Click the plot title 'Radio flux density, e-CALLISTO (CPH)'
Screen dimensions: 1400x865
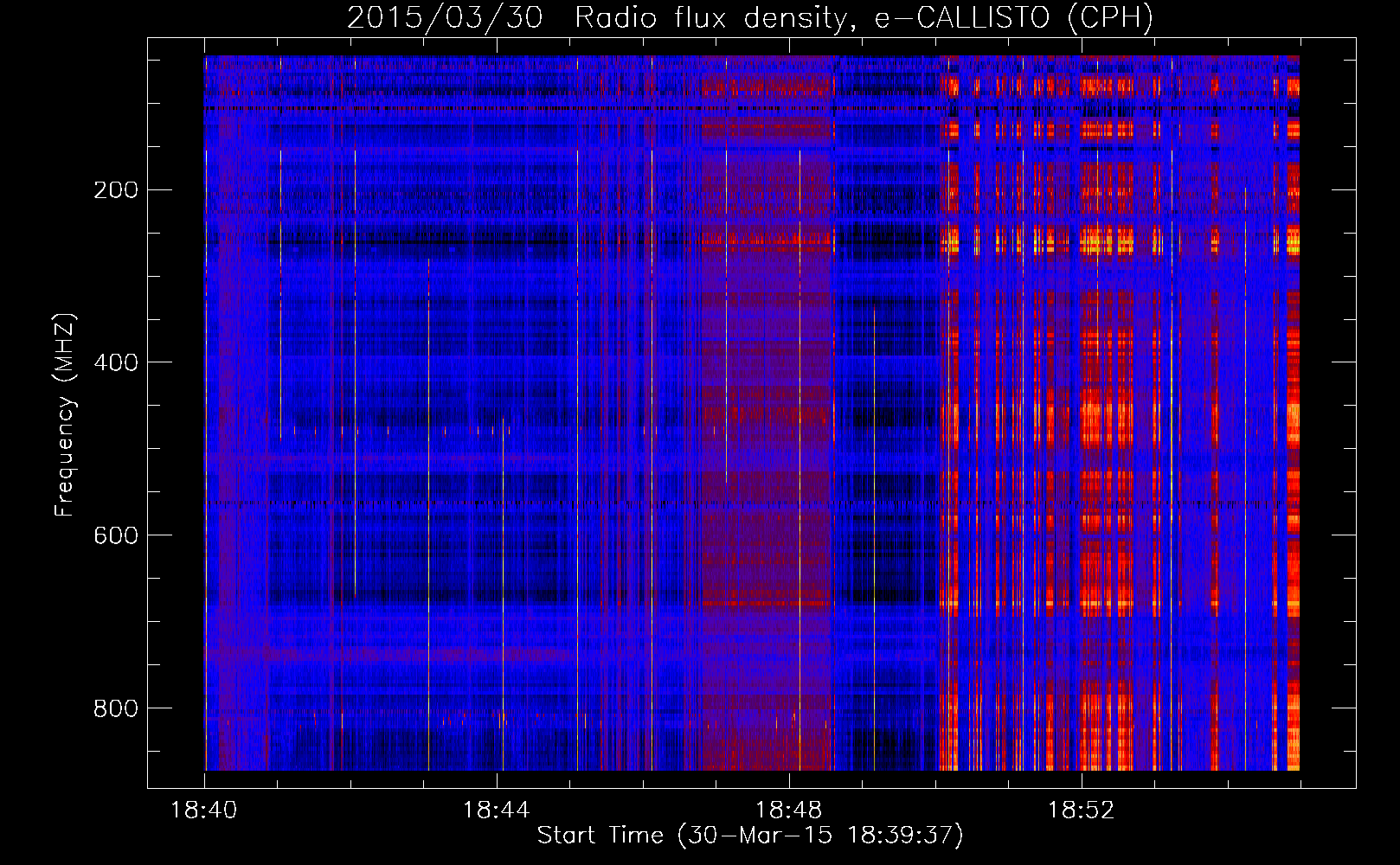click(864, 18)
